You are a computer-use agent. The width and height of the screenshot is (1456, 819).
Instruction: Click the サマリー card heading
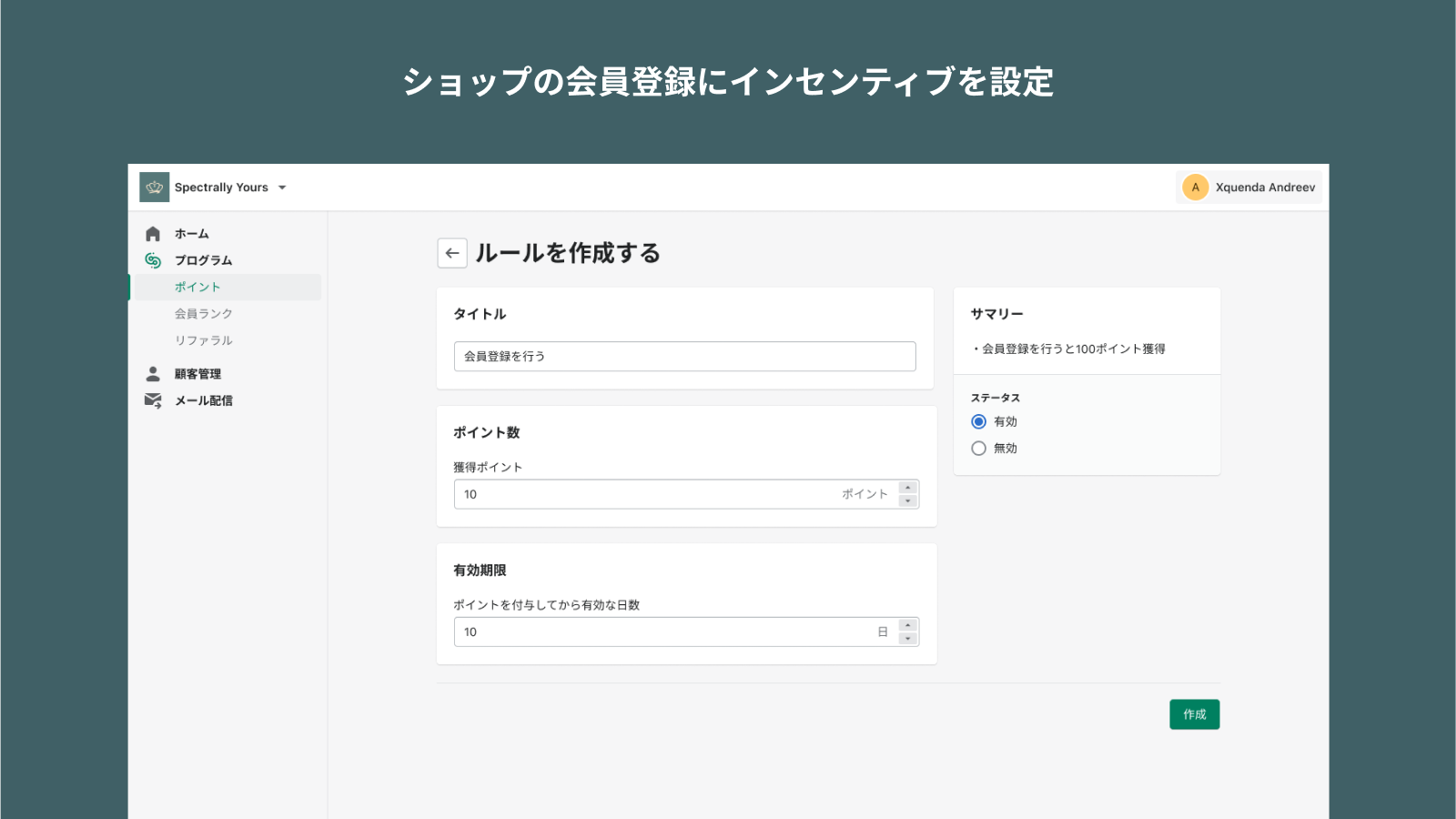(x=997, y=314)
